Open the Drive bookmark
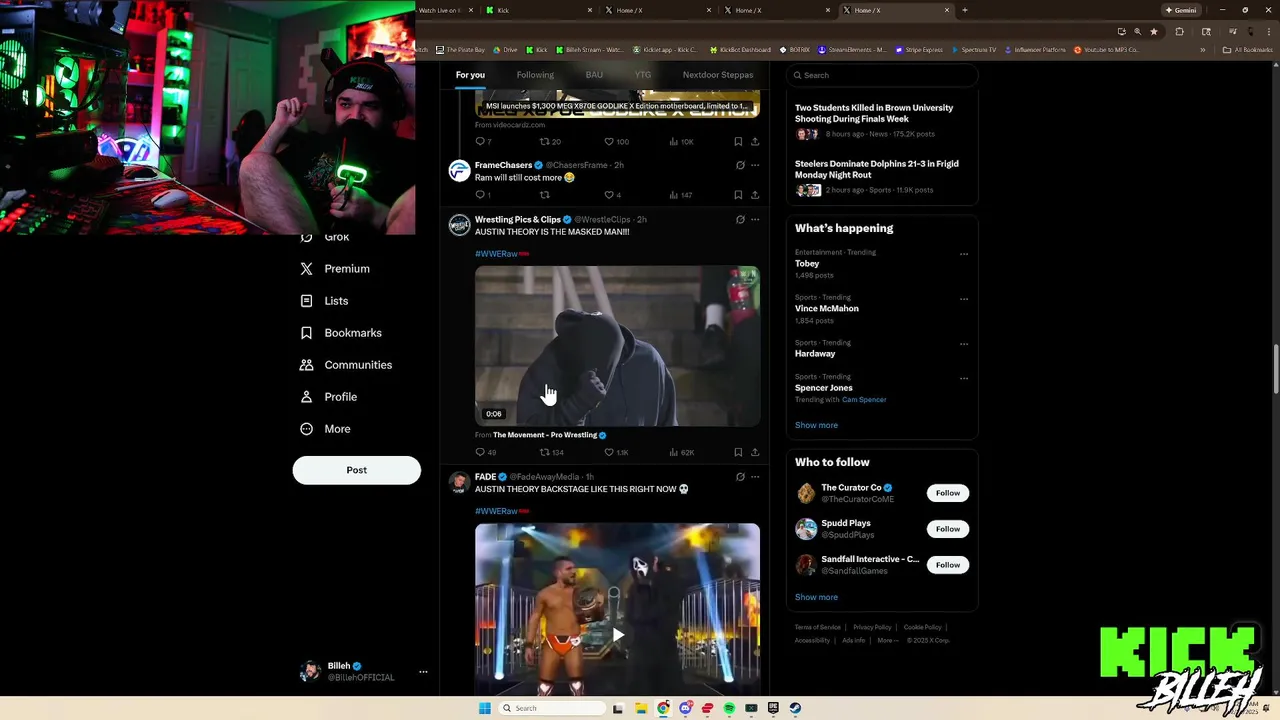This screenshot has height=720, width=1280. 506,50
